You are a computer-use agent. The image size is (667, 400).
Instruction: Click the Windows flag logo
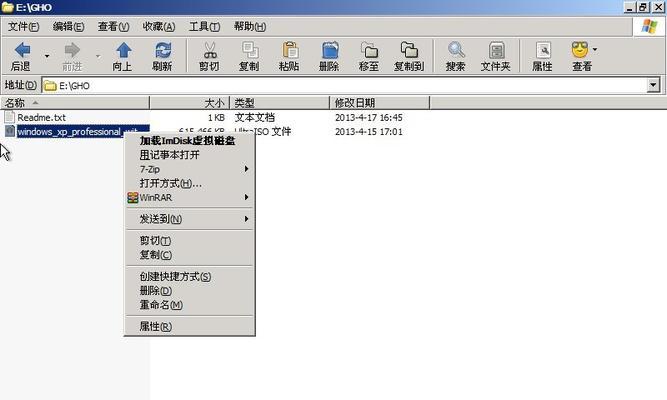649,27
